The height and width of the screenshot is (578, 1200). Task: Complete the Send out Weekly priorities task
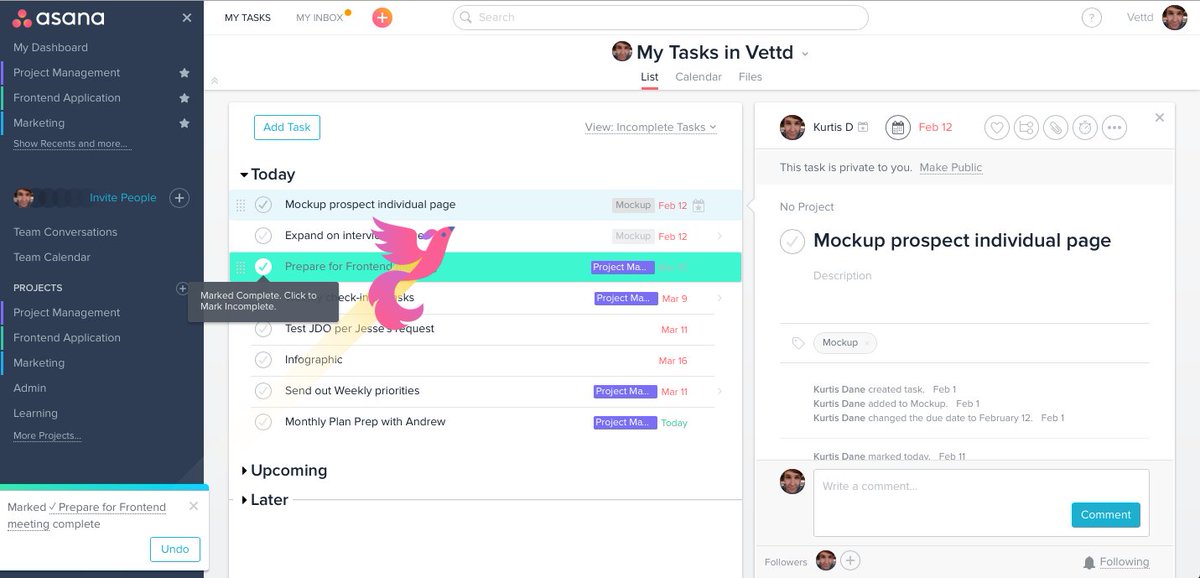click(263, 391)
